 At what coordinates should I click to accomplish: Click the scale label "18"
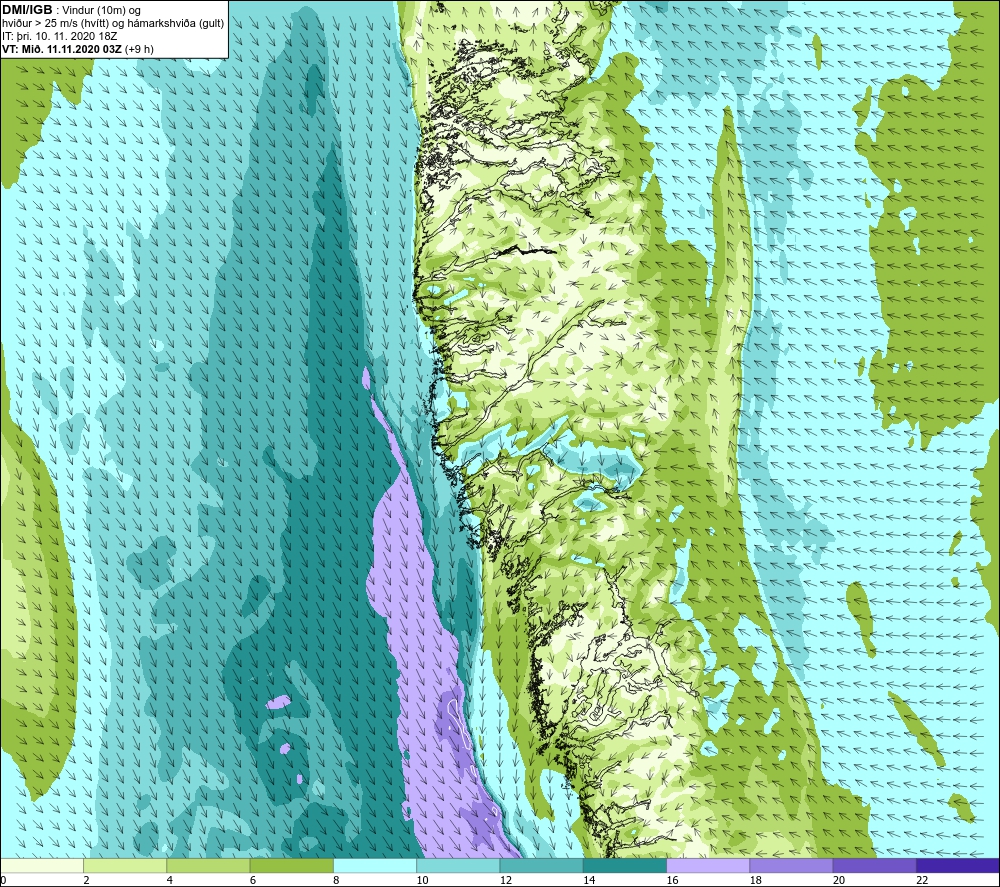(x=755, y=880)
